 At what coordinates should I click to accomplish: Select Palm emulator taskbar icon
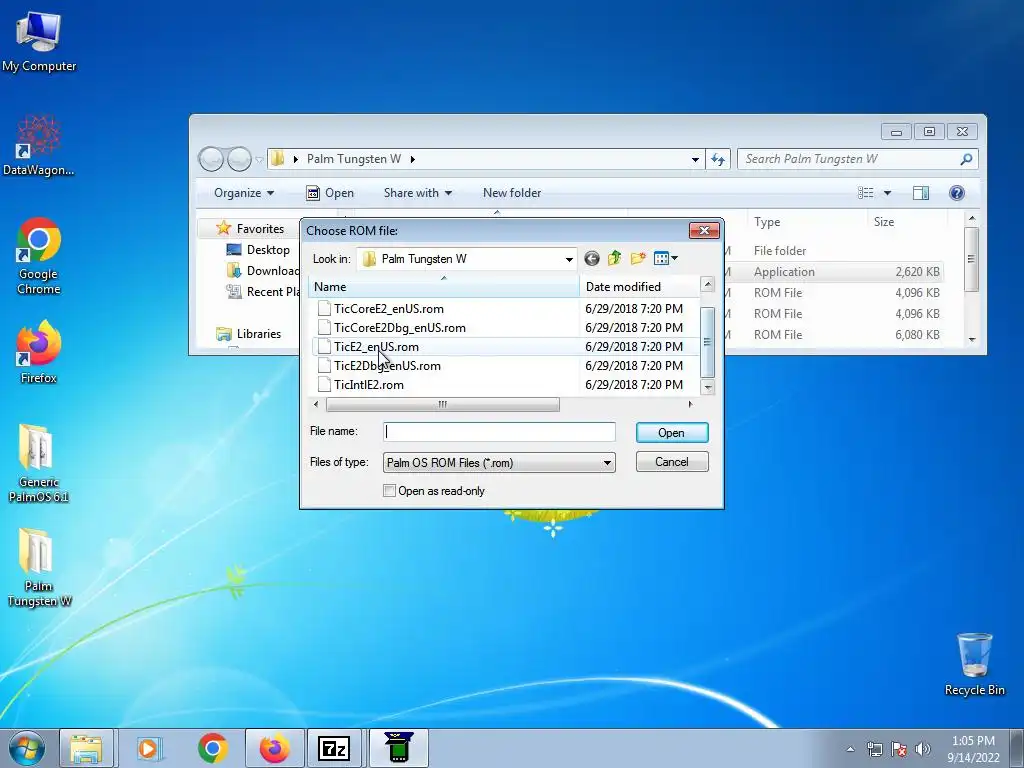pyautogui.click(x=398, y=748)
